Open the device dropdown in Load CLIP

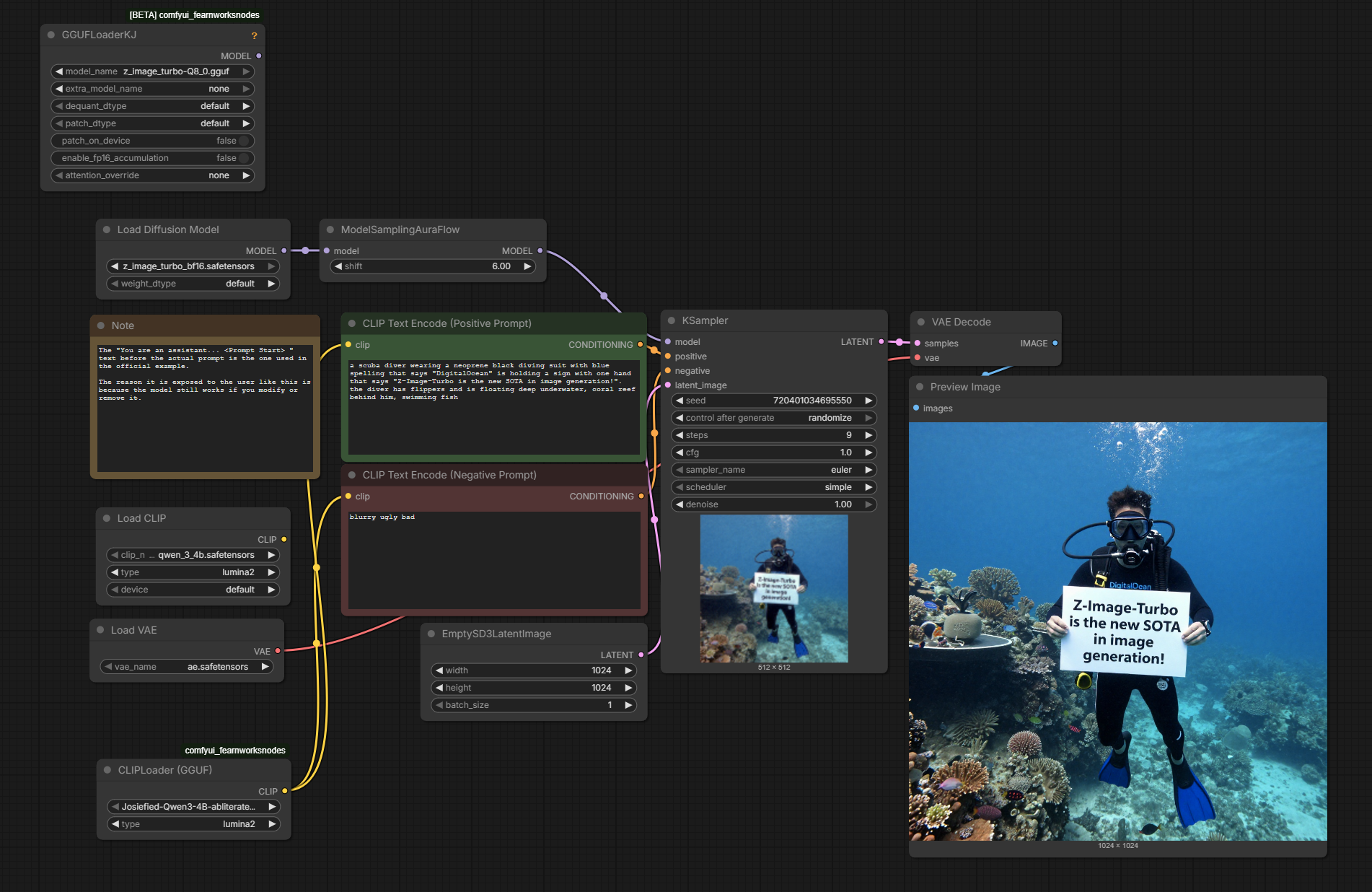tap(193, 590)
